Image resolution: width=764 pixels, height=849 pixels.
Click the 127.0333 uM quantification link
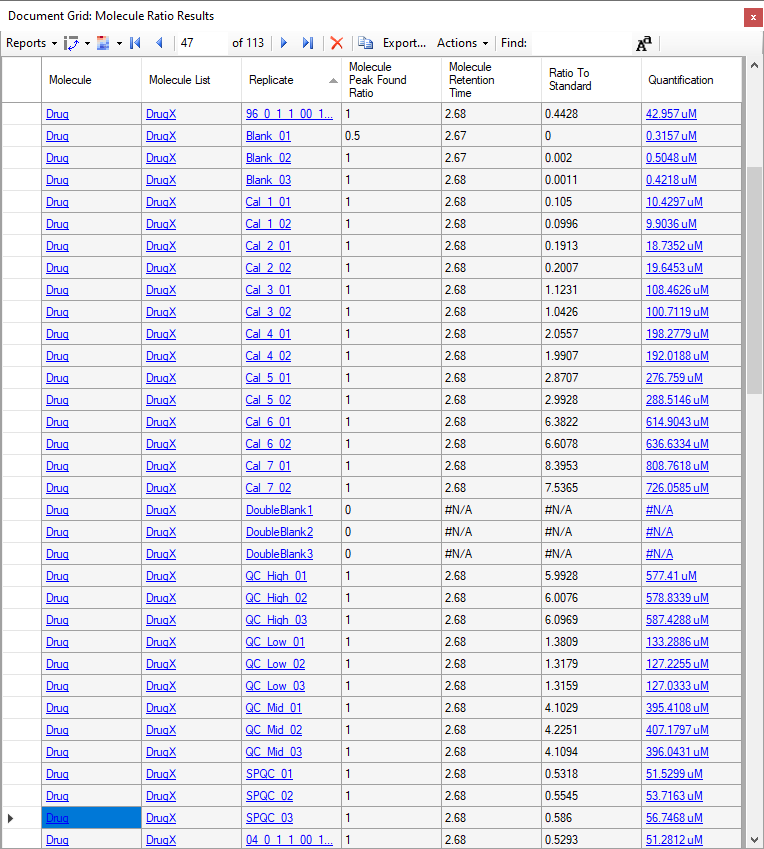677,686
